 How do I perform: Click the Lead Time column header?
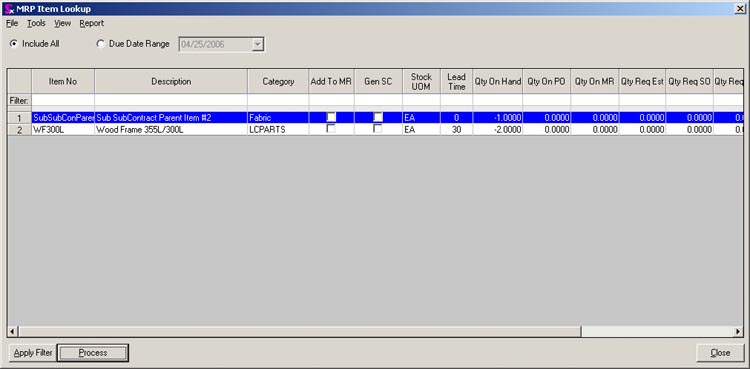(456, 82)
